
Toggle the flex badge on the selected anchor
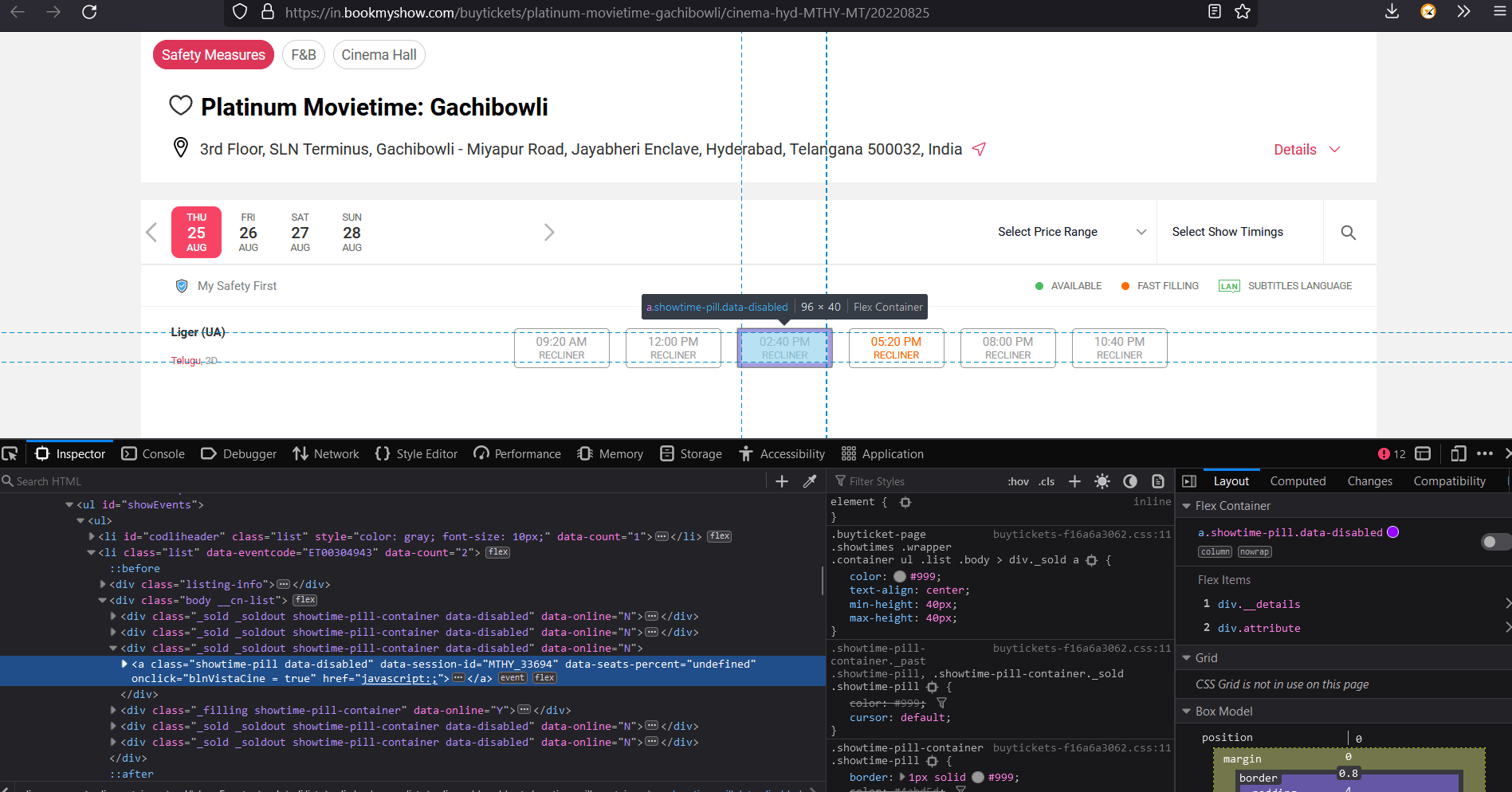click(545, 678)
